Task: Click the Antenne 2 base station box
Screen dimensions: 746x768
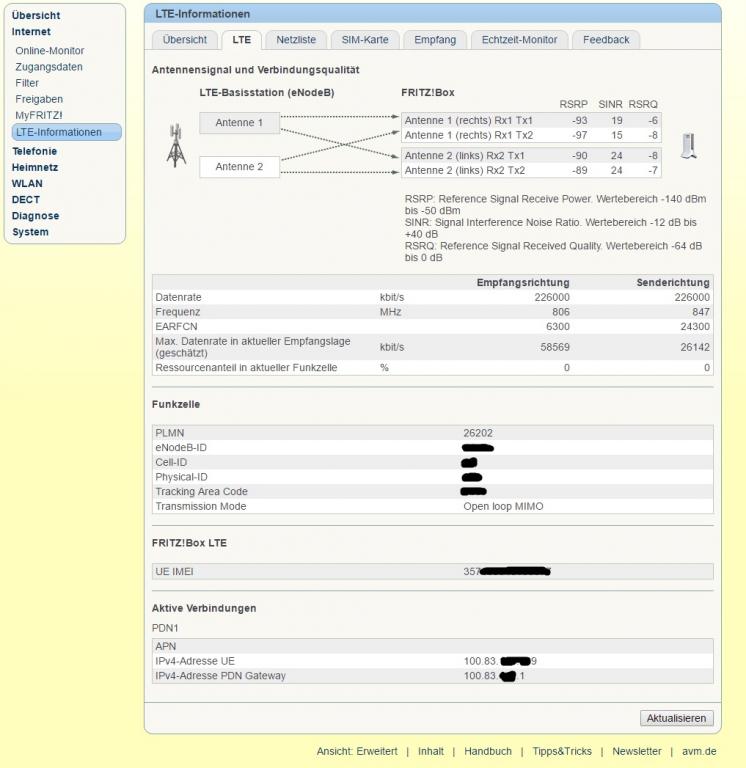Action: click(x=239, y=167)
